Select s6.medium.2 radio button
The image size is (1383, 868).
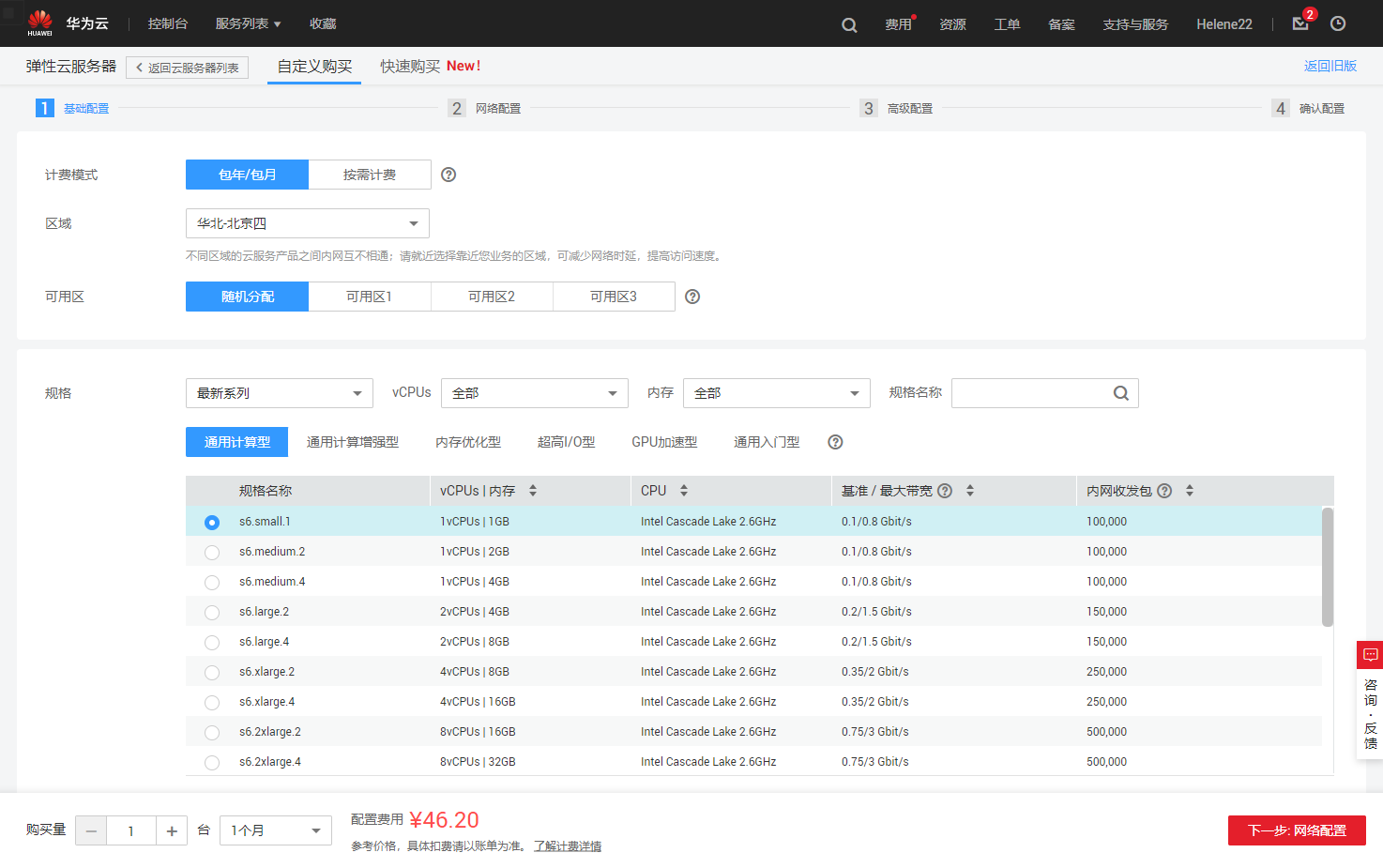(x=212, y=553)
